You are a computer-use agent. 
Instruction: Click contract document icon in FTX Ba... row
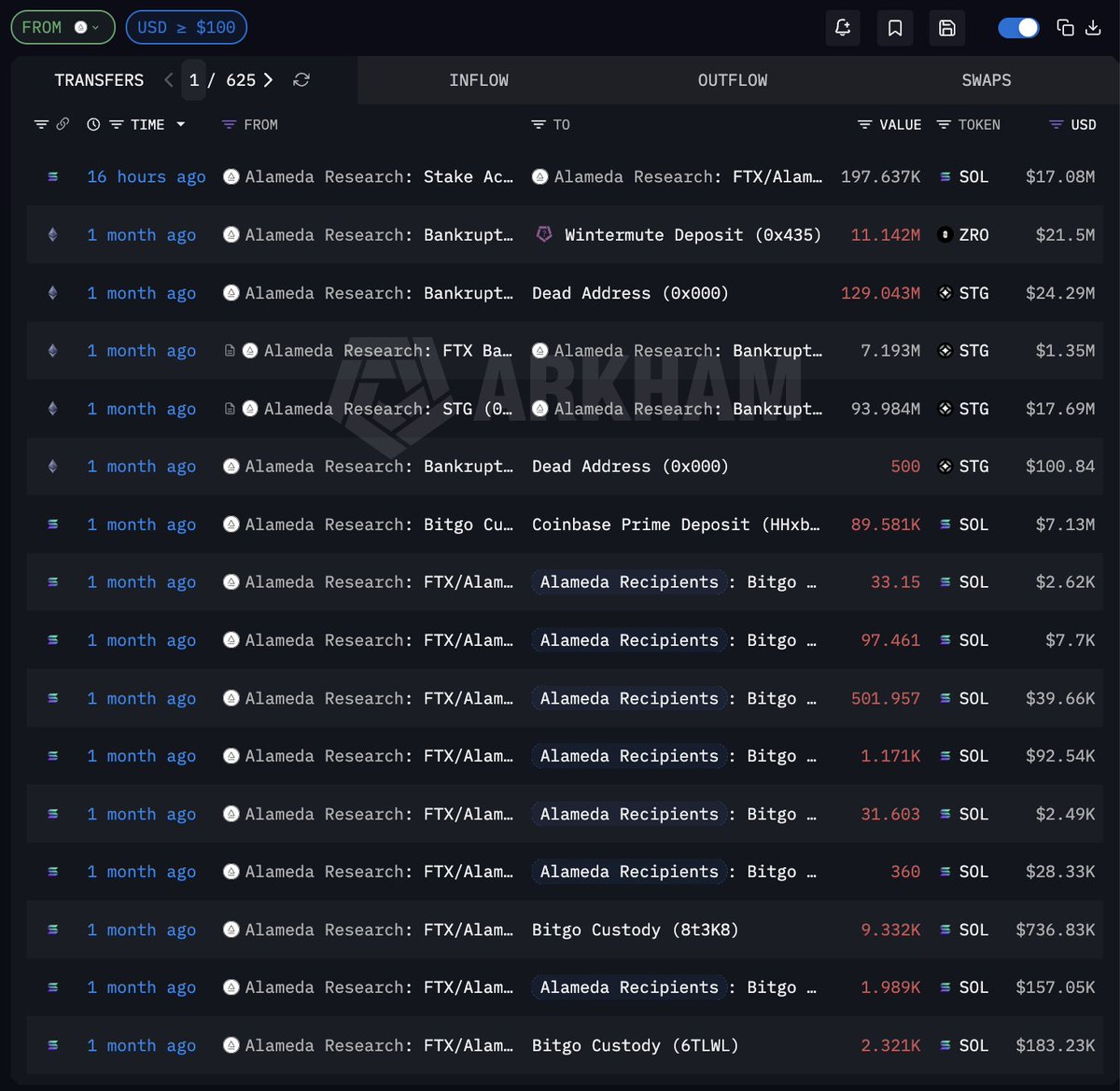(x=230, y=351)
